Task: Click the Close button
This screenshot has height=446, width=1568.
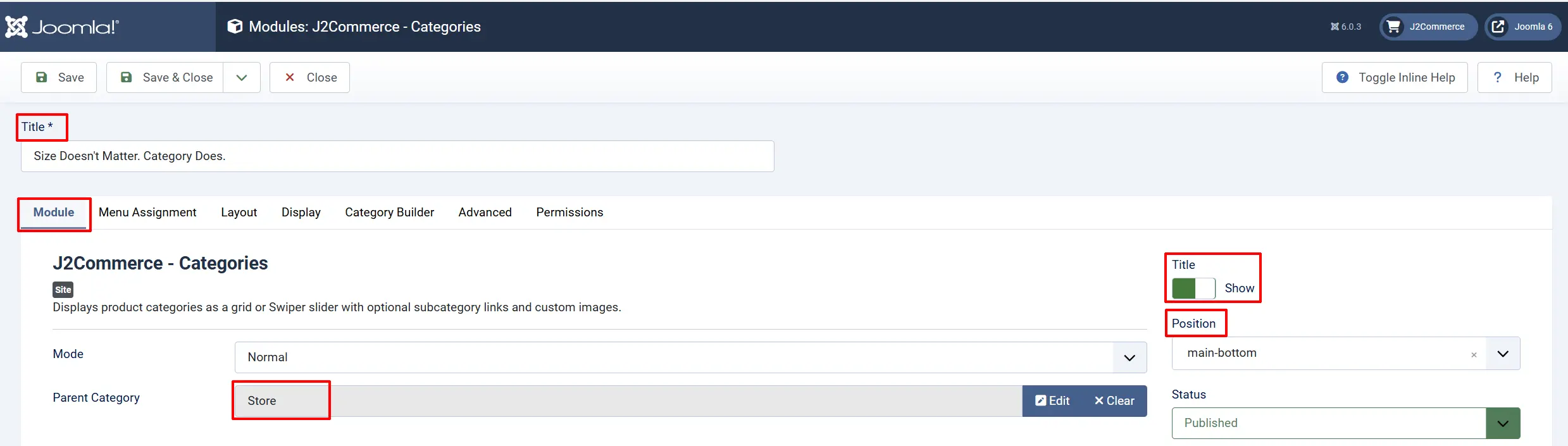Action: click(309, 77)
